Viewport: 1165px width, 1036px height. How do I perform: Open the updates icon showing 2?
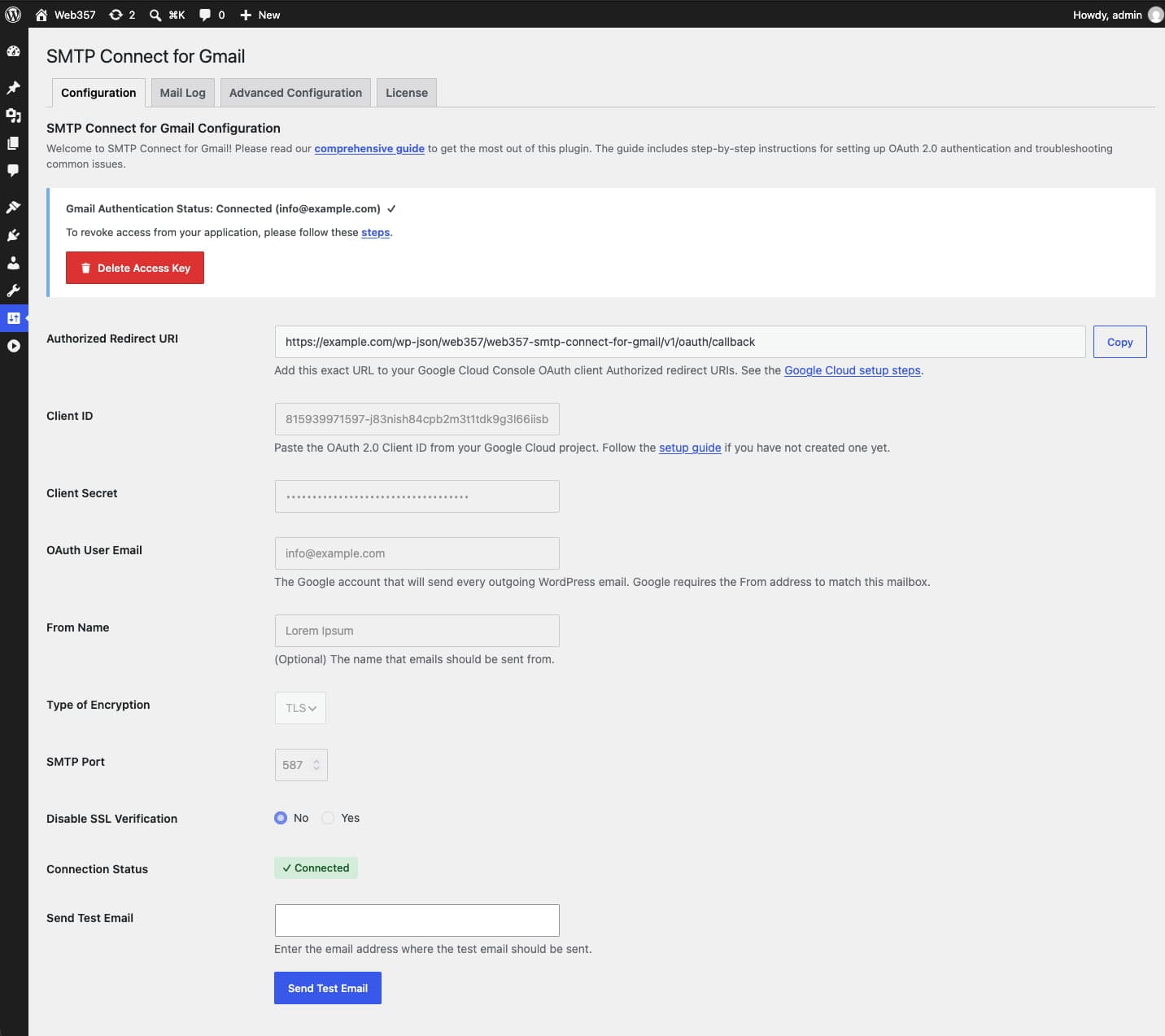pyautogui.click(x=122, y=15)
